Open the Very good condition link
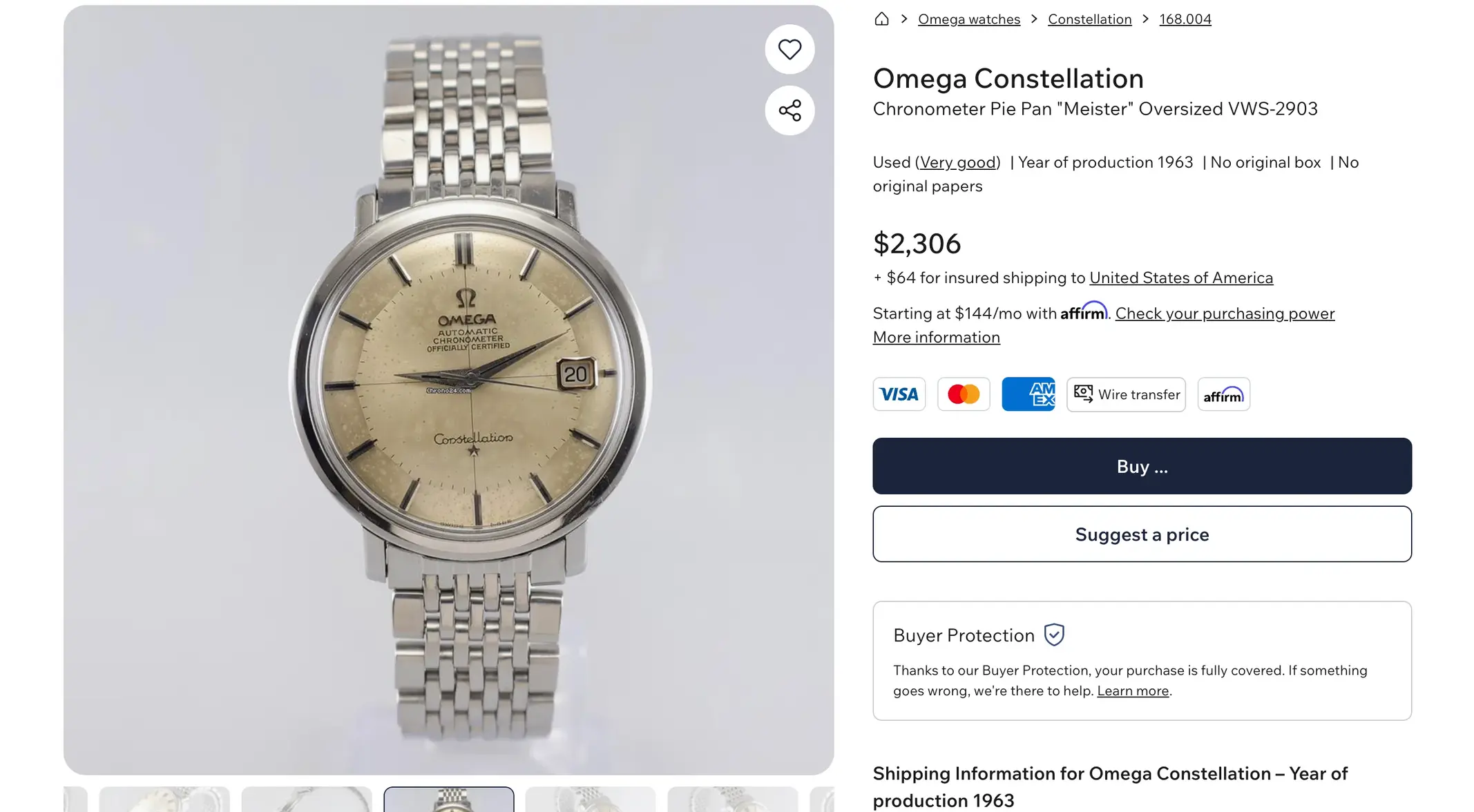Viewport: 1474px width, 812px height. [957, 162]
